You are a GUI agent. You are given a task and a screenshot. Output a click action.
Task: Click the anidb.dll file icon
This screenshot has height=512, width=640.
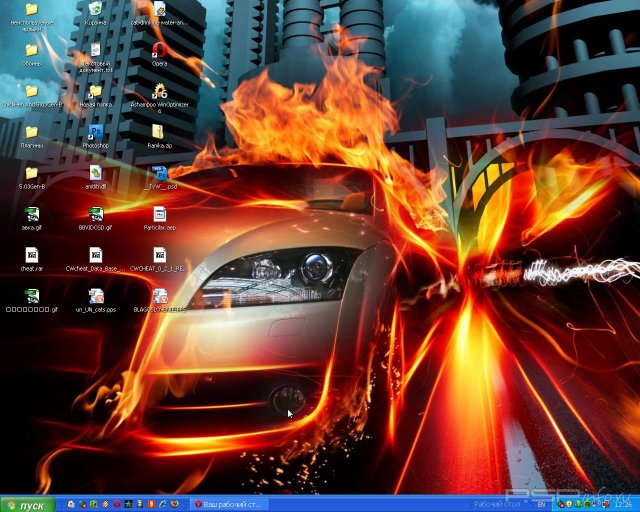point(95,174)
